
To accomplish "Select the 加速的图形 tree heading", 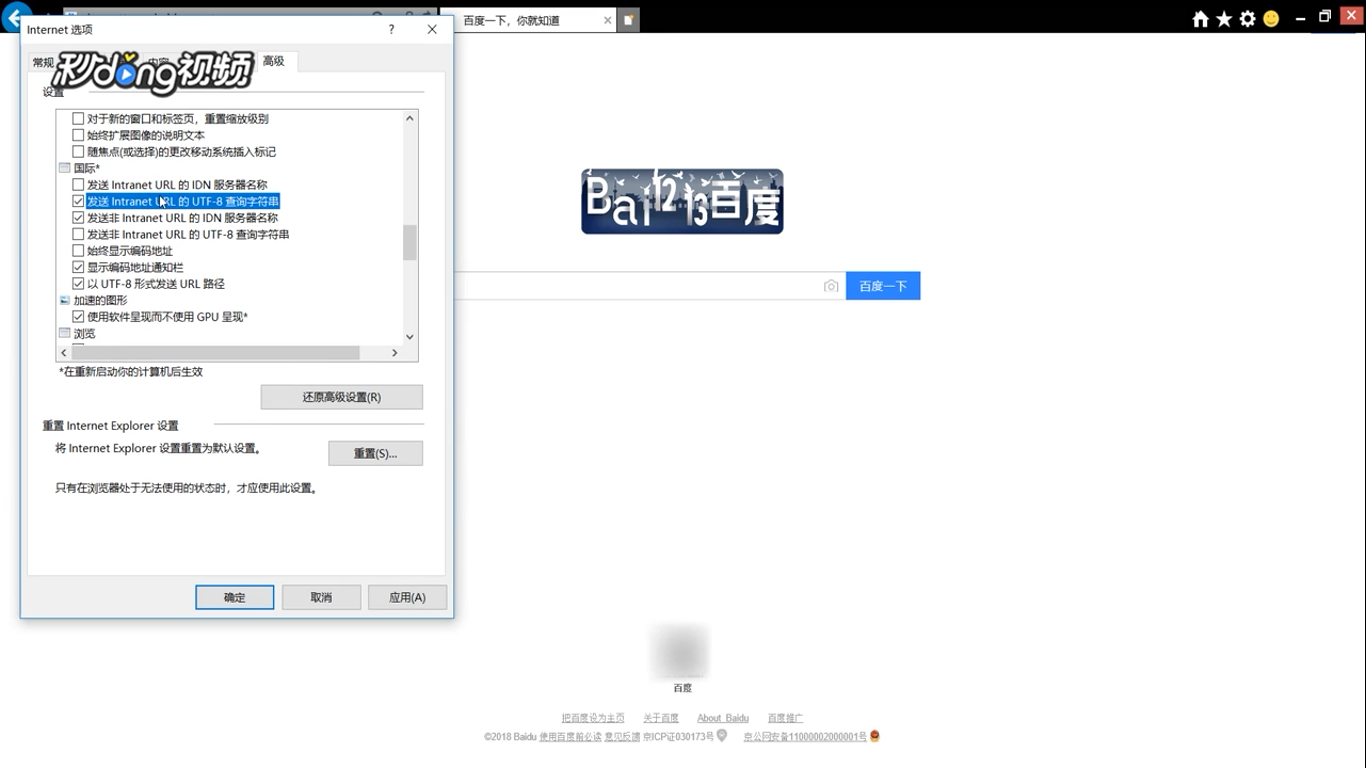I will 100,300.
